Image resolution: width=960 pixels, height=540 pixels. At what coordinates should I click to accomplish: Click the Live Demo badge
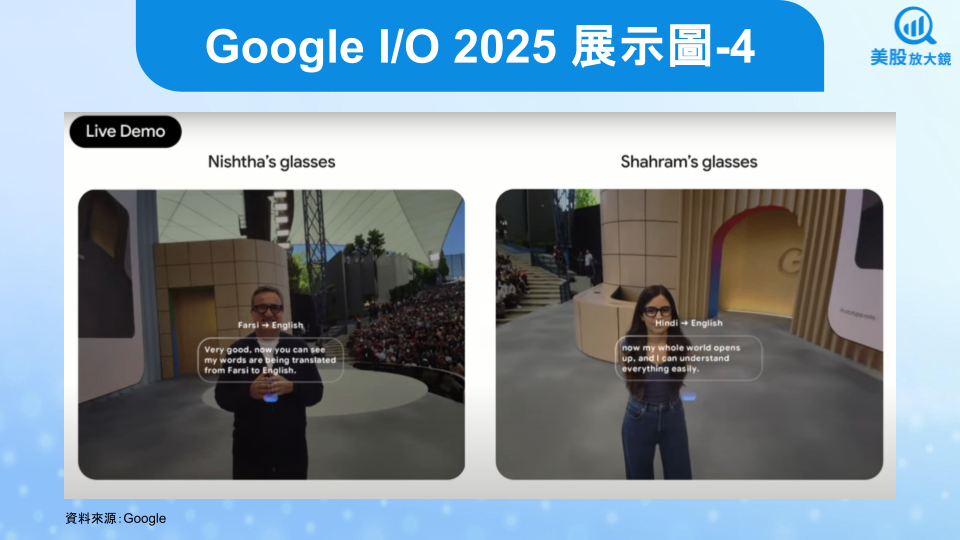(126, 132)
